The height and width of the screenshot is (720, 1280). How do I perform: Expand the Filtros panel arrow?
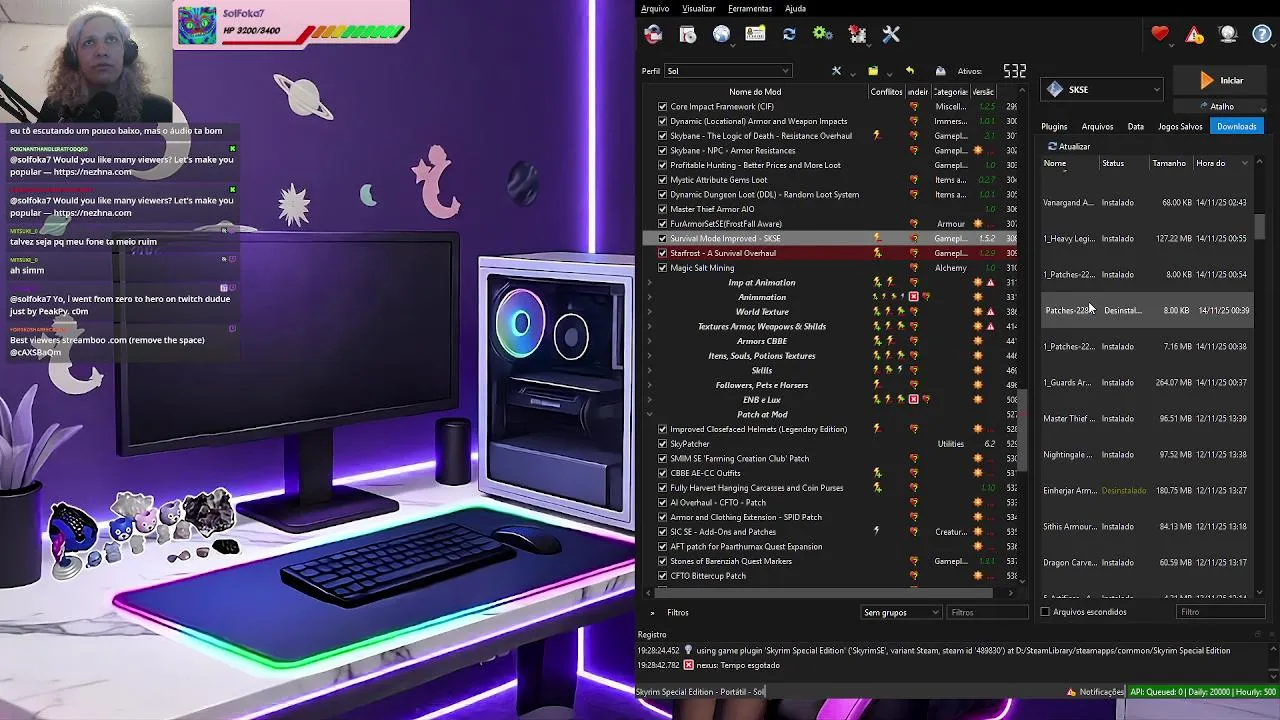pos(652,612)
